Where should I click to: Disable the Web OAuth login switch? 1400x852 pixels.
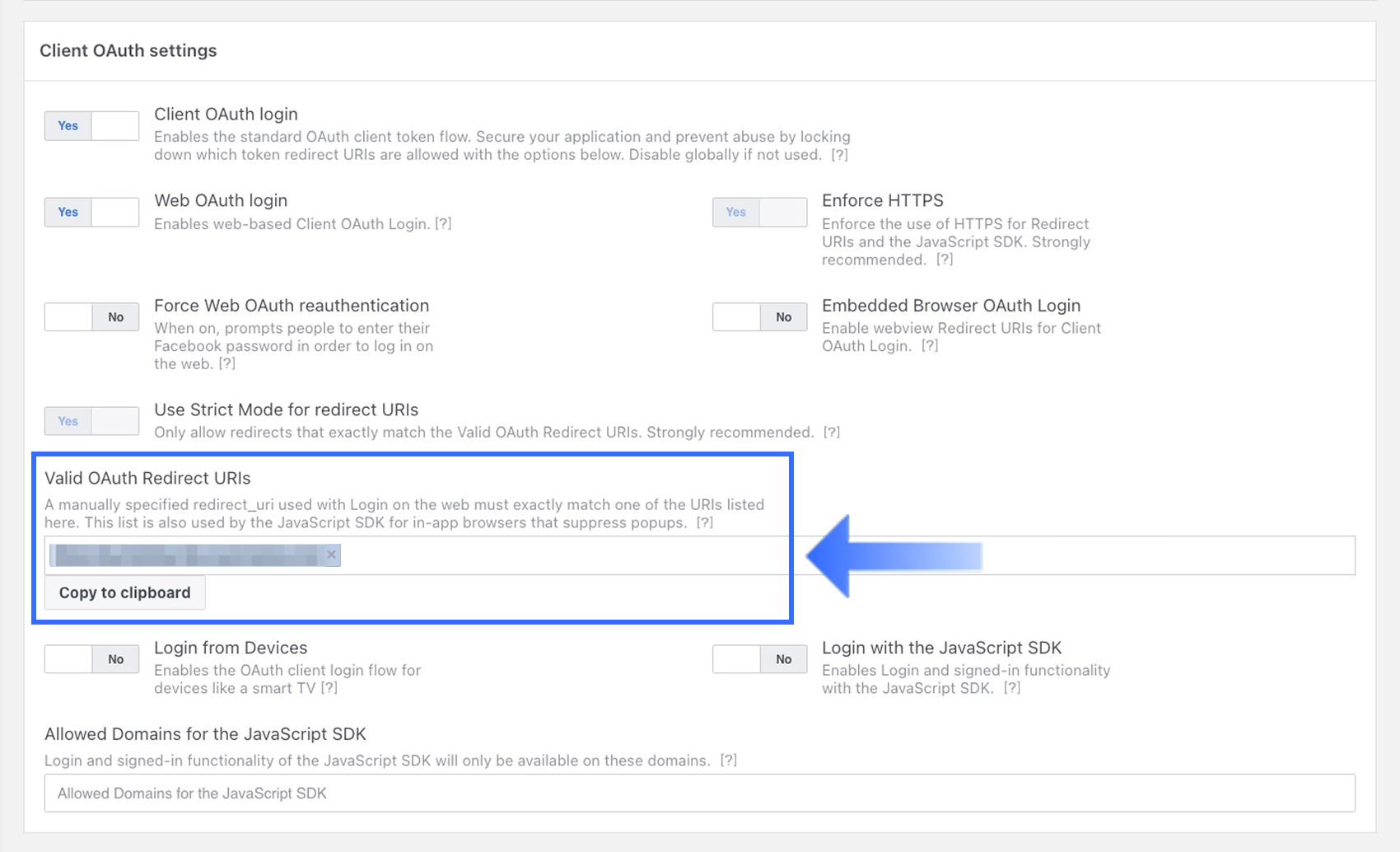(x=91, y=213)
